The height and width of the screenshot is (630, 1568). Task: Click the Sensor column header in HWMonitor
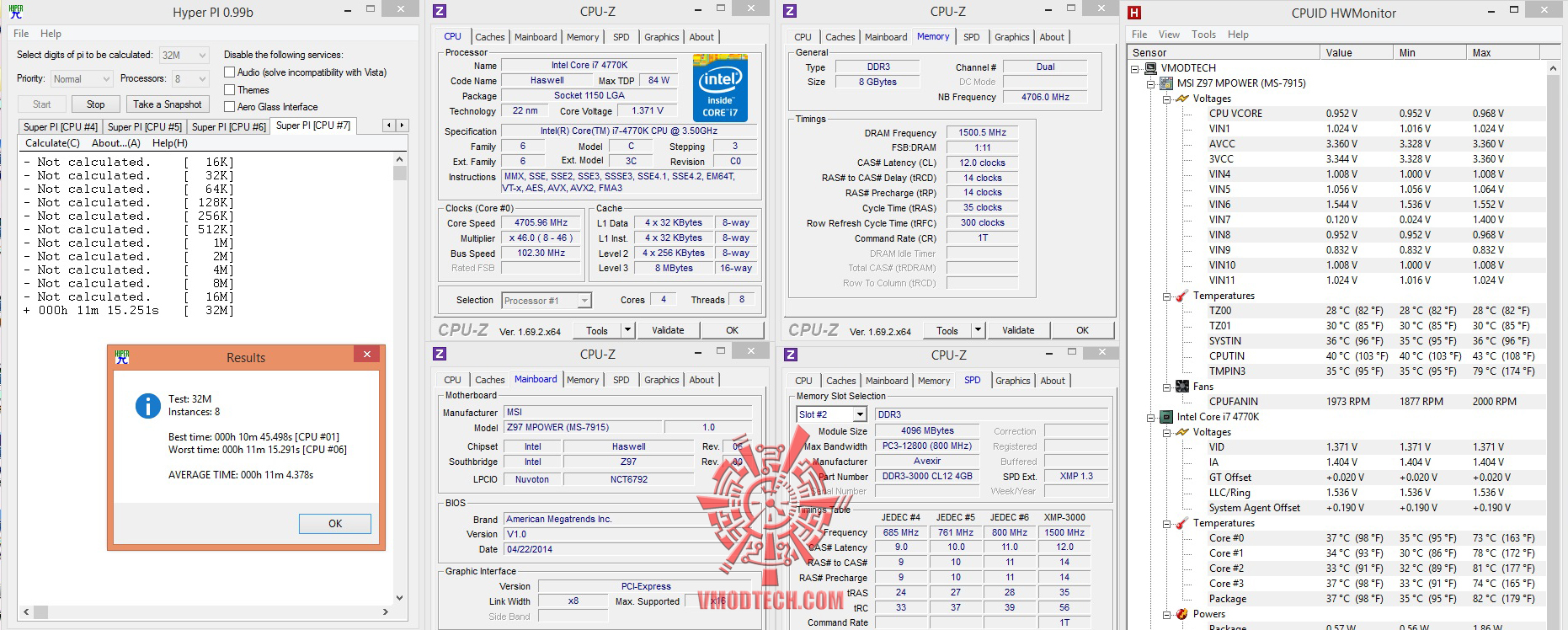coord(1224,52)
